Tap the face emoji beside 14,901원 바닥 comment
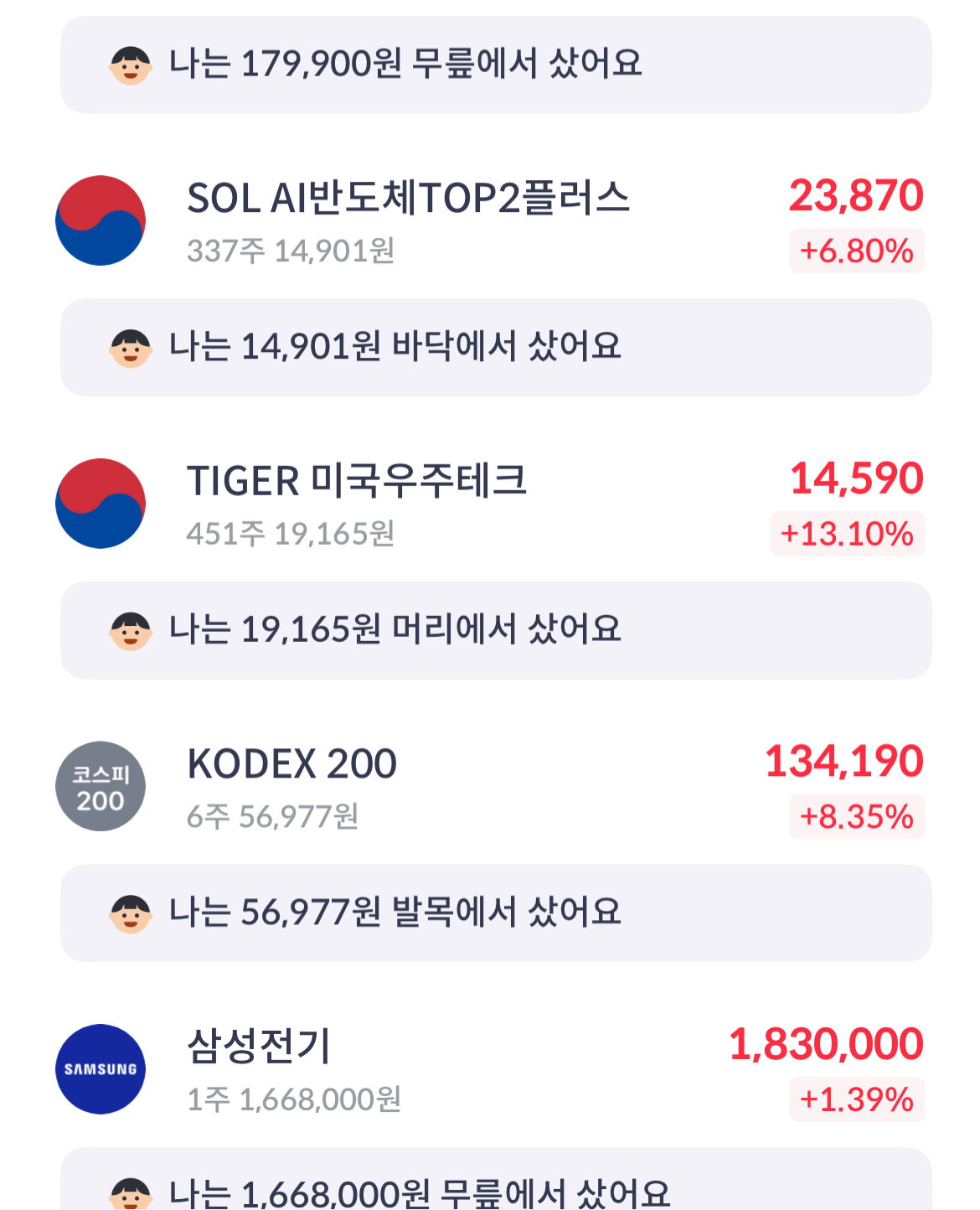Viewport: 980px width, 1210px height. coord(131,348)
